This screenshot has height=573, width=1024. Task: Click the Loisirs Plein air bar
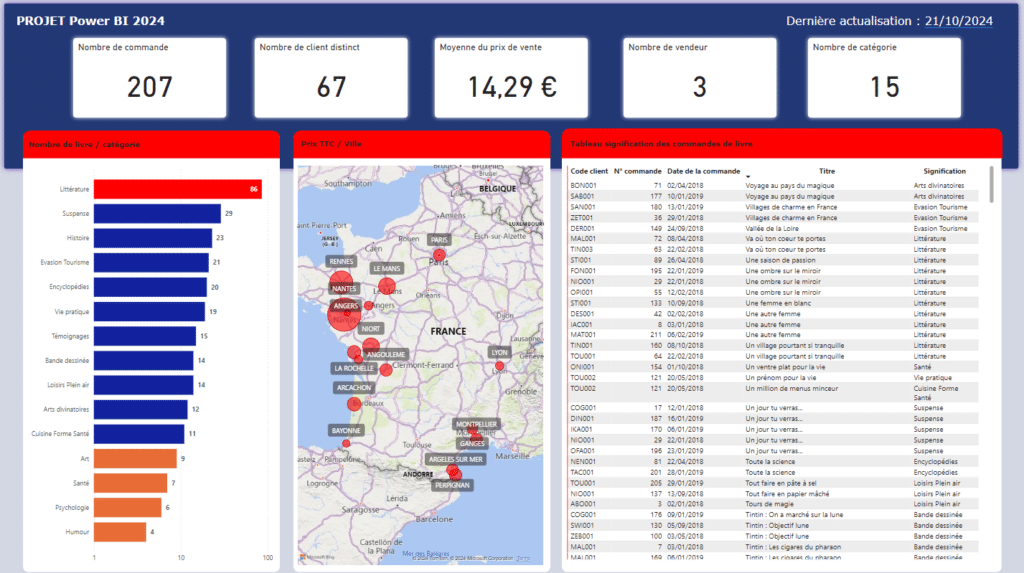(x=144, y=385)
